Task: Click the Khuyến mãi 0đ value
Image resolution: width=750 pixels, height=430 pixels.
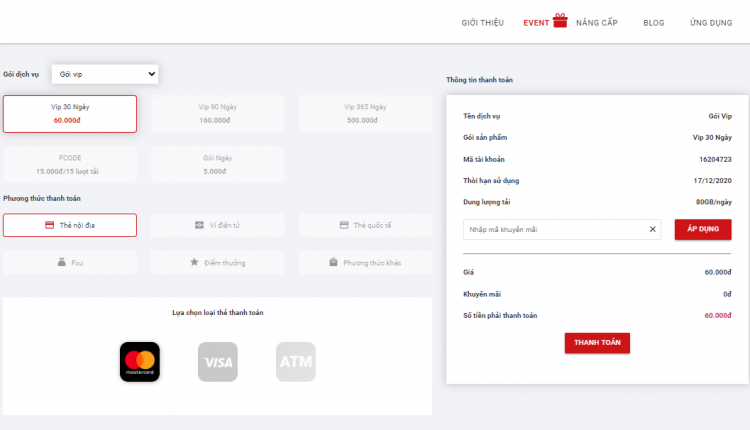Action: 727,294
